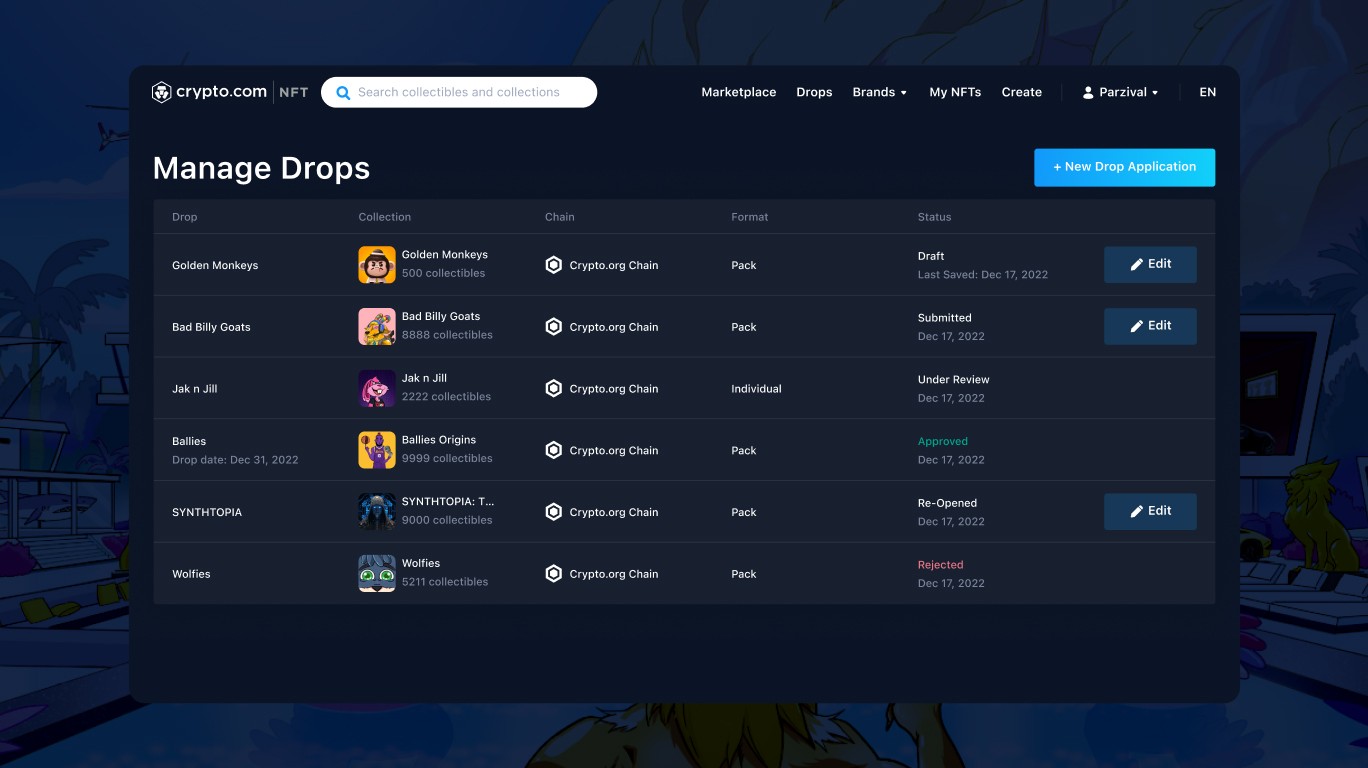Go to the Marketplace page
This screenshot has width=1368, height=768.
click(x=739, y=92)
